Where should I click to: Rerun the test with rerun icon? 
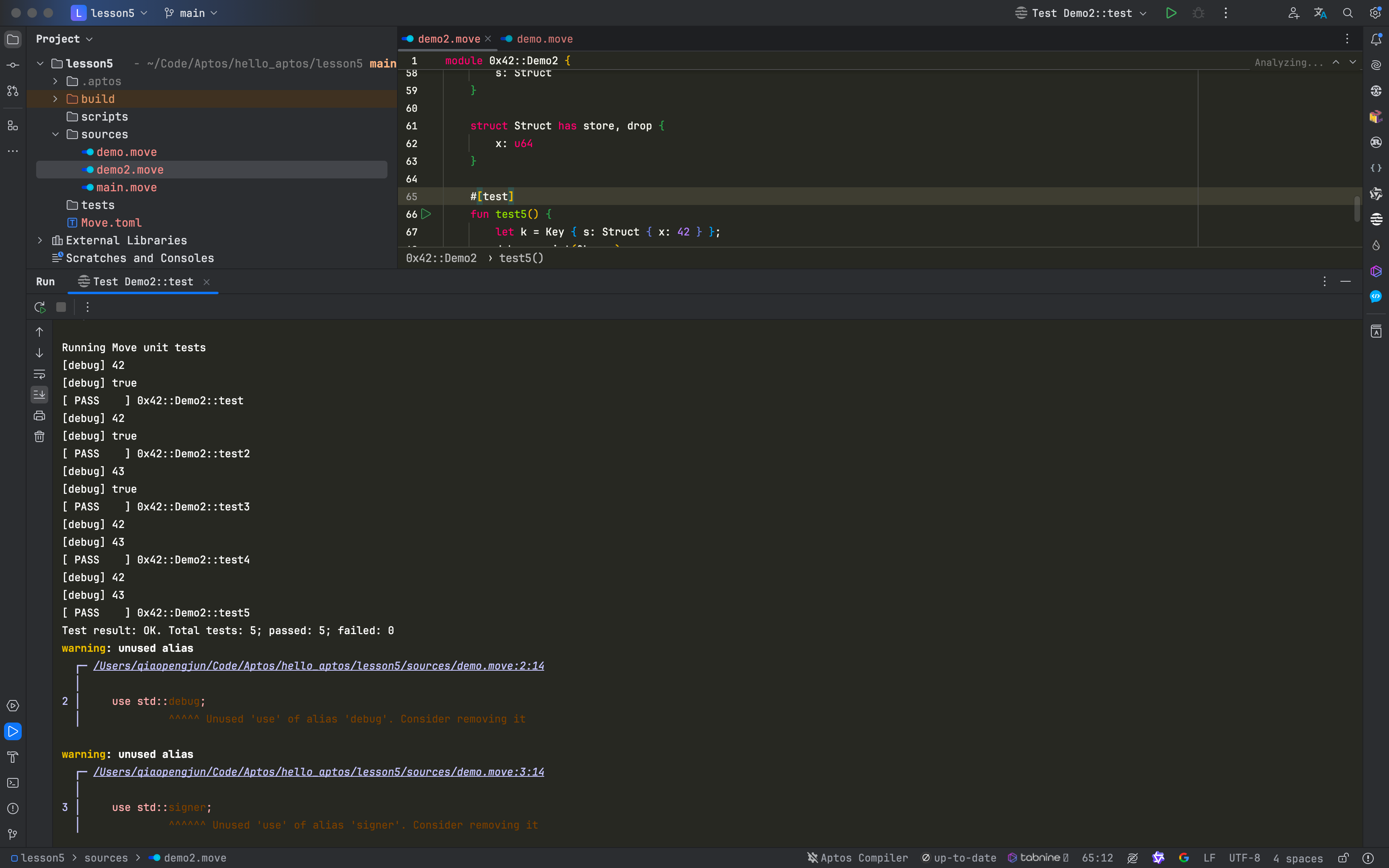[40, 307]
